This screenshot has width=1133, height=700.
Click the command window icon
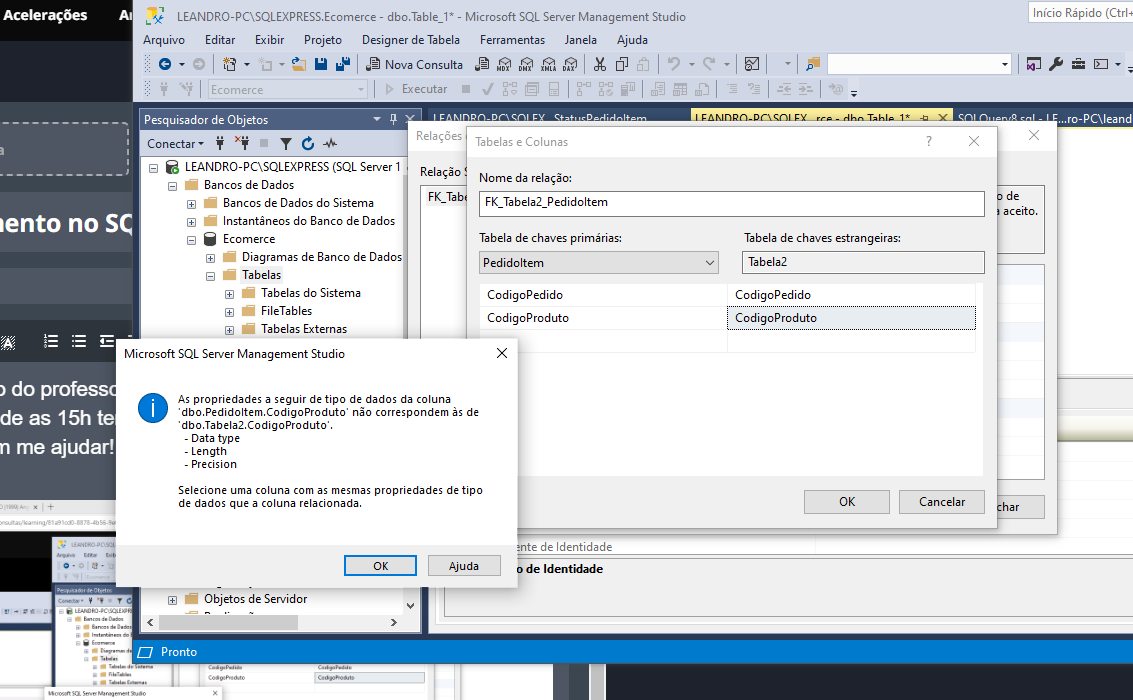(x=1101, y=64)
